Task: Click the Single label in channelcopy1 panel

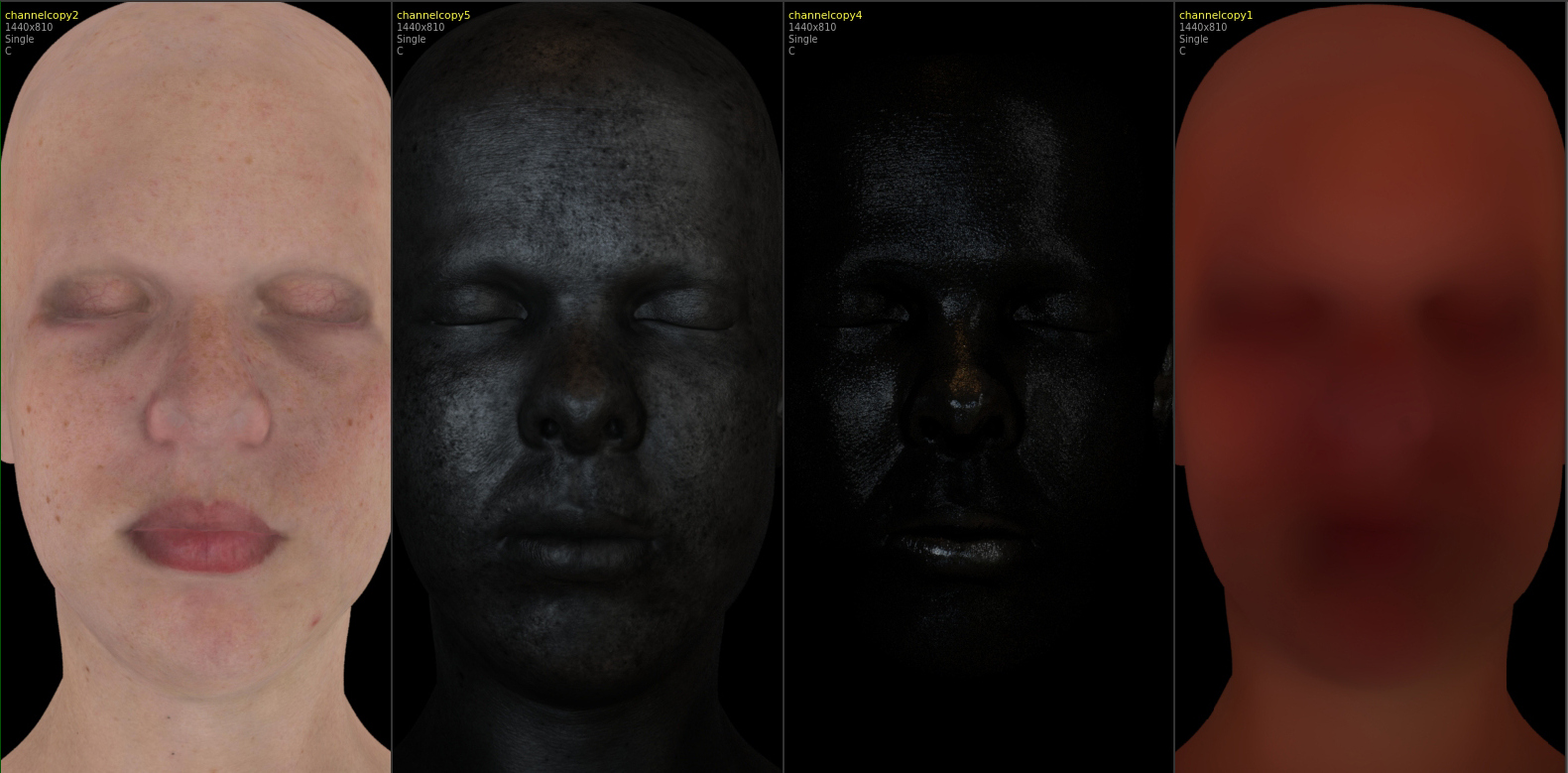Action: pos(1194,40)
